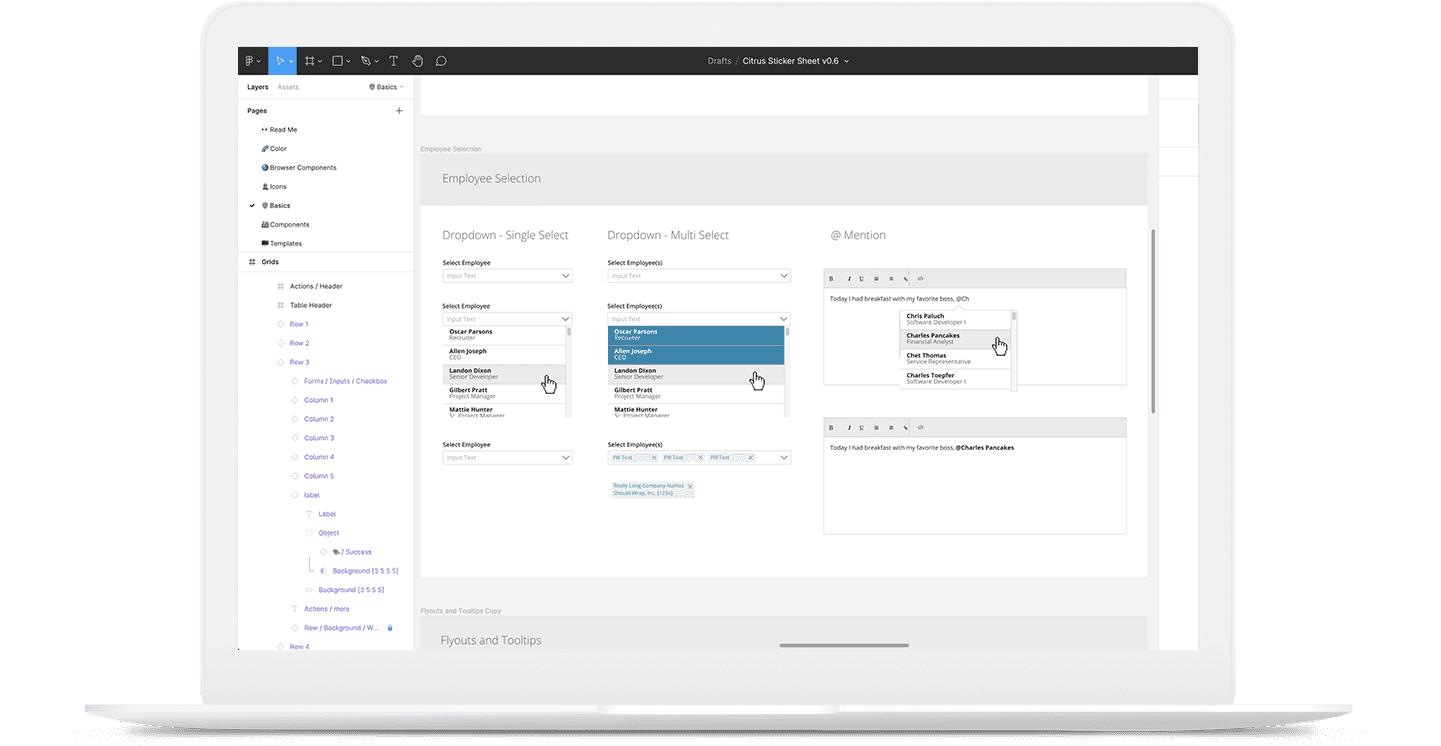Select the Move tool
This screenshot has height=746, width=1441.
[x=279, y=61]
